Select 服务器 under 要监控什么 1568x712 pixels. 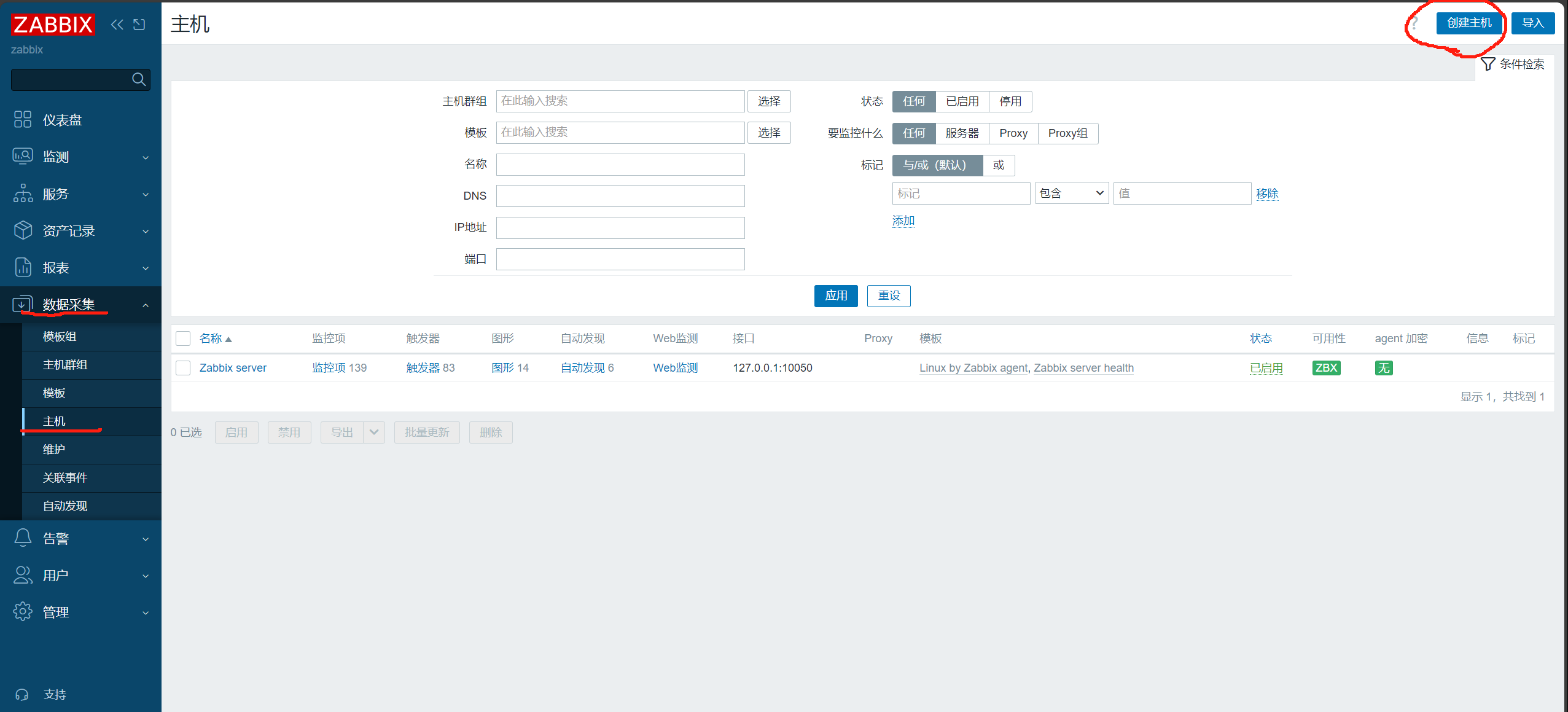pyautogui.click(x=962, y=133)
